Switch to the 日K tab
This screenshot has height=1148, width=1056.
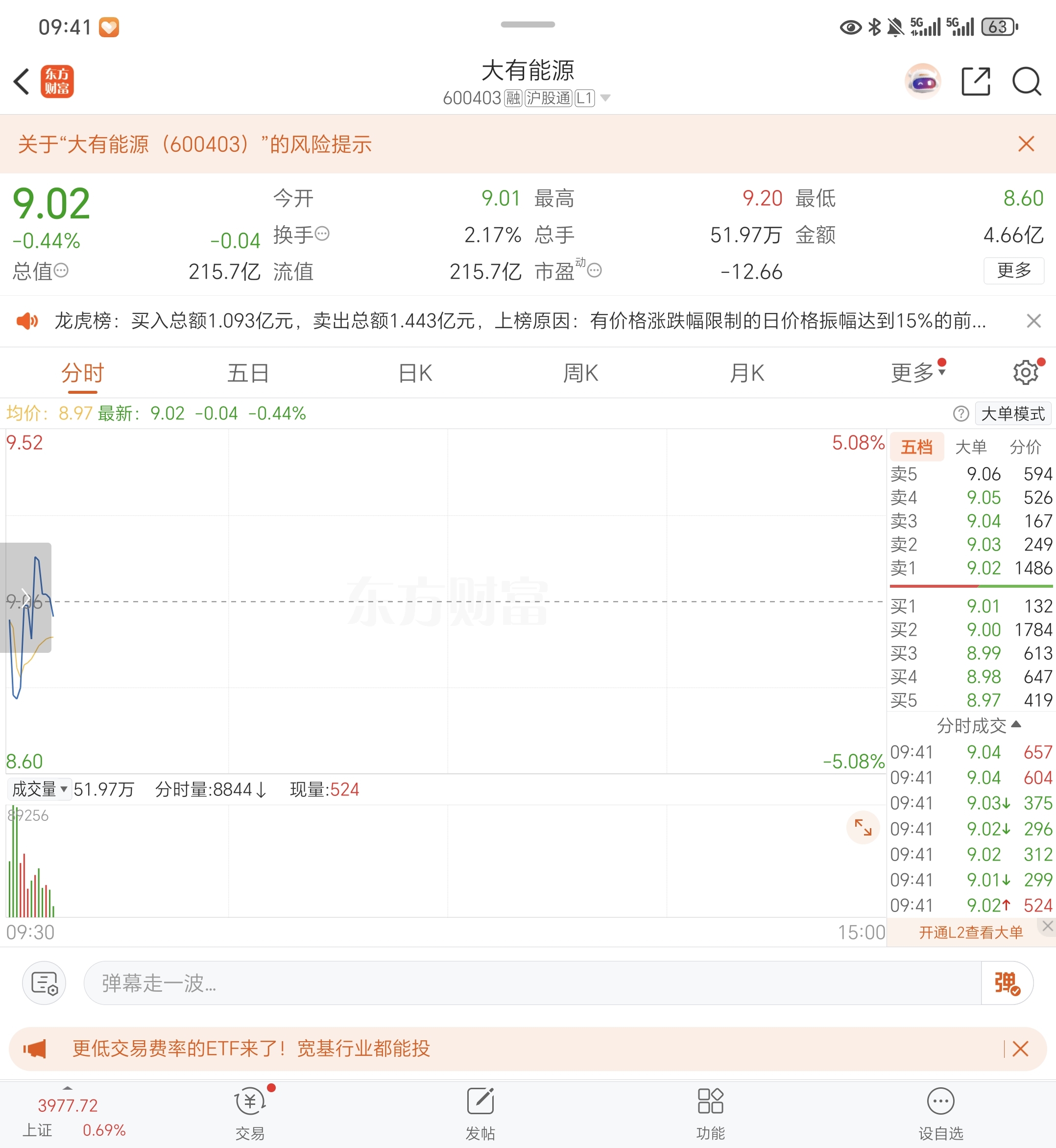click(x=415, y=373)
